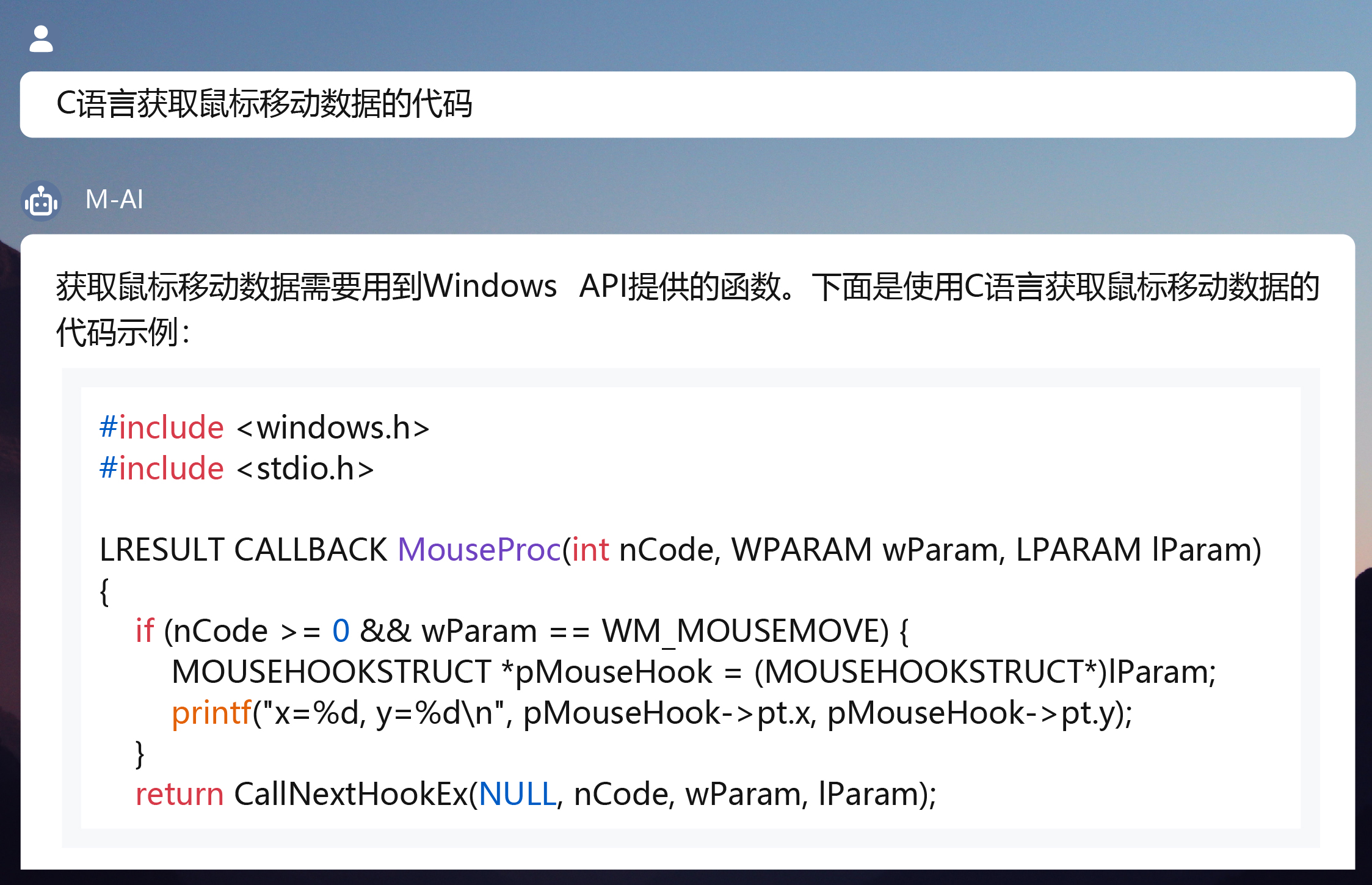Click the M-AI robot avatar icon
The height and width of the screenshot is (885, 1372).
click(41, 201)
